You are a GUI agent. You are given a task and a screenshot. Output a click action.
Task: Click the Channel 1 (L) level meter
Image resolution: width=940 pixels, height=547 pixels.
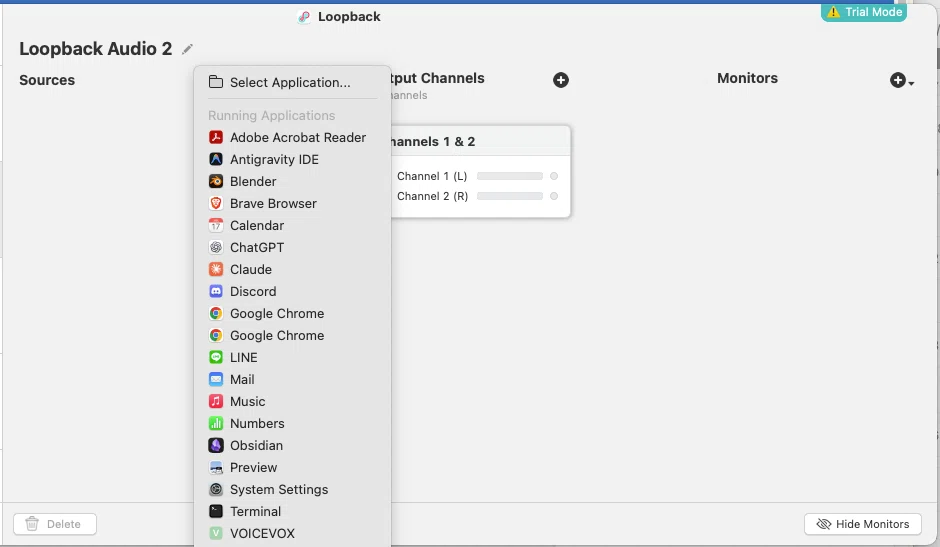tap(510, 176)
